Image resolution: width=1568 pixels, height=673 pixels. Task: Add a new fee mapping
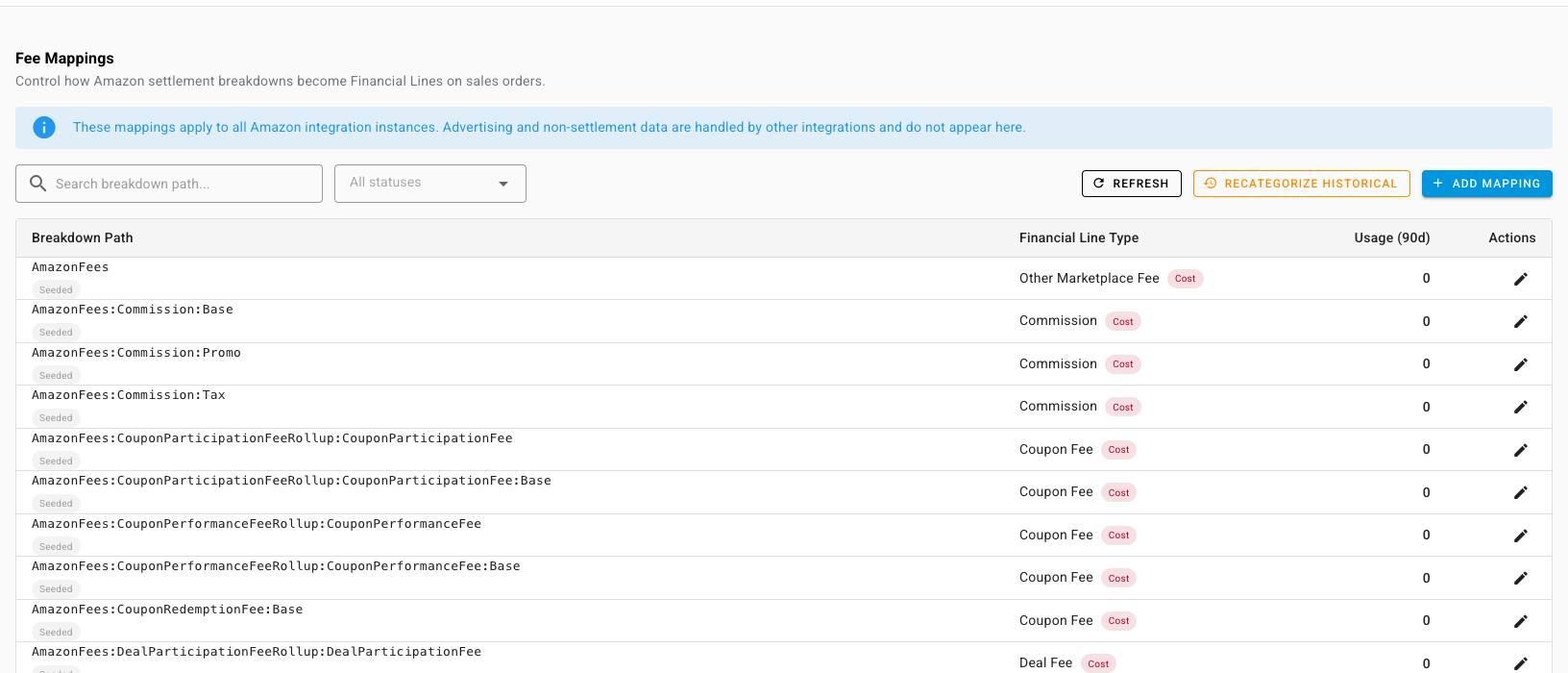(1486, 184)
